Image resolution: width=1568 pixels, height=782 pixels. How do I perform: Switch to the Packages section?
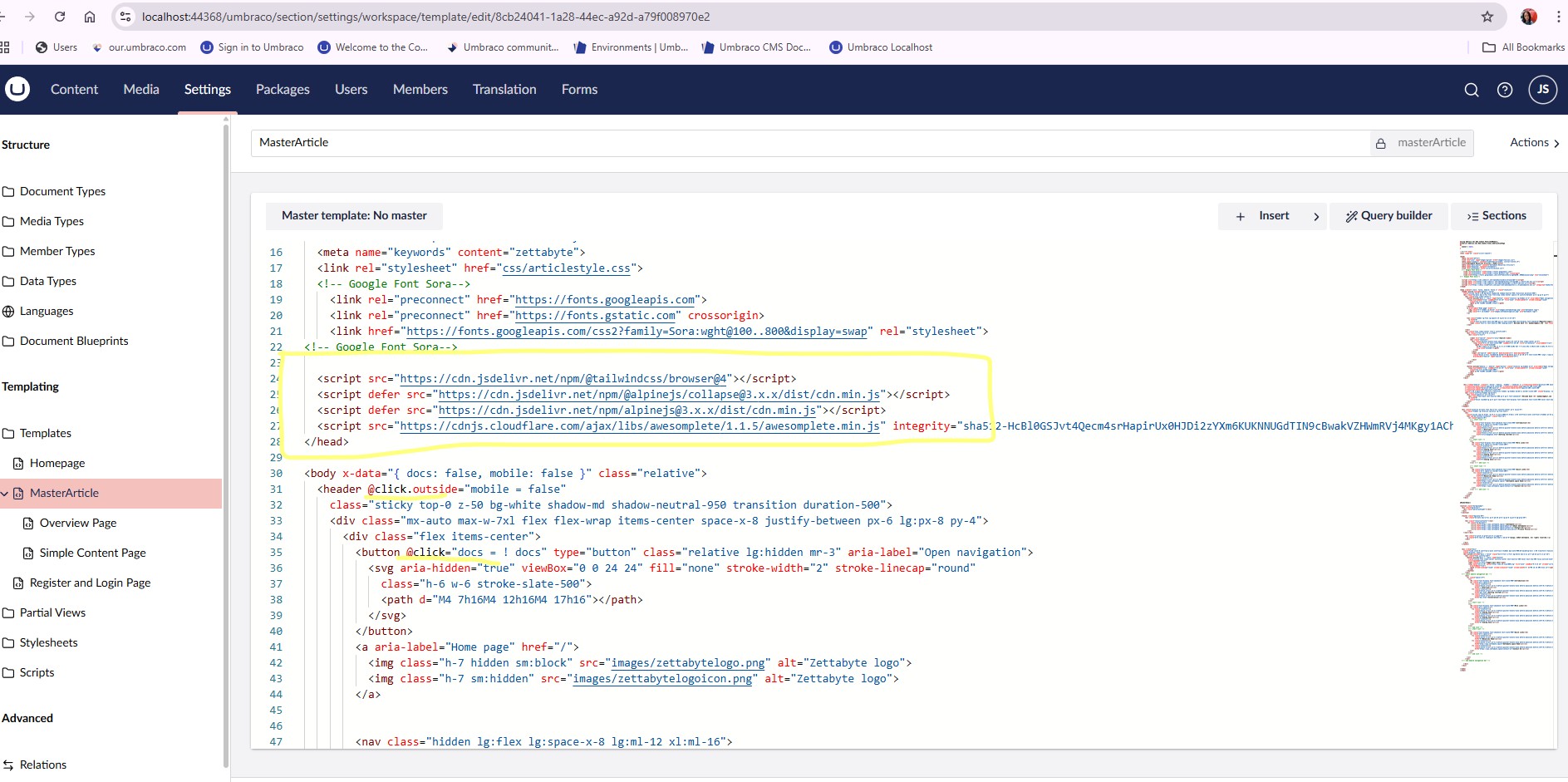[x=283, y=89]
